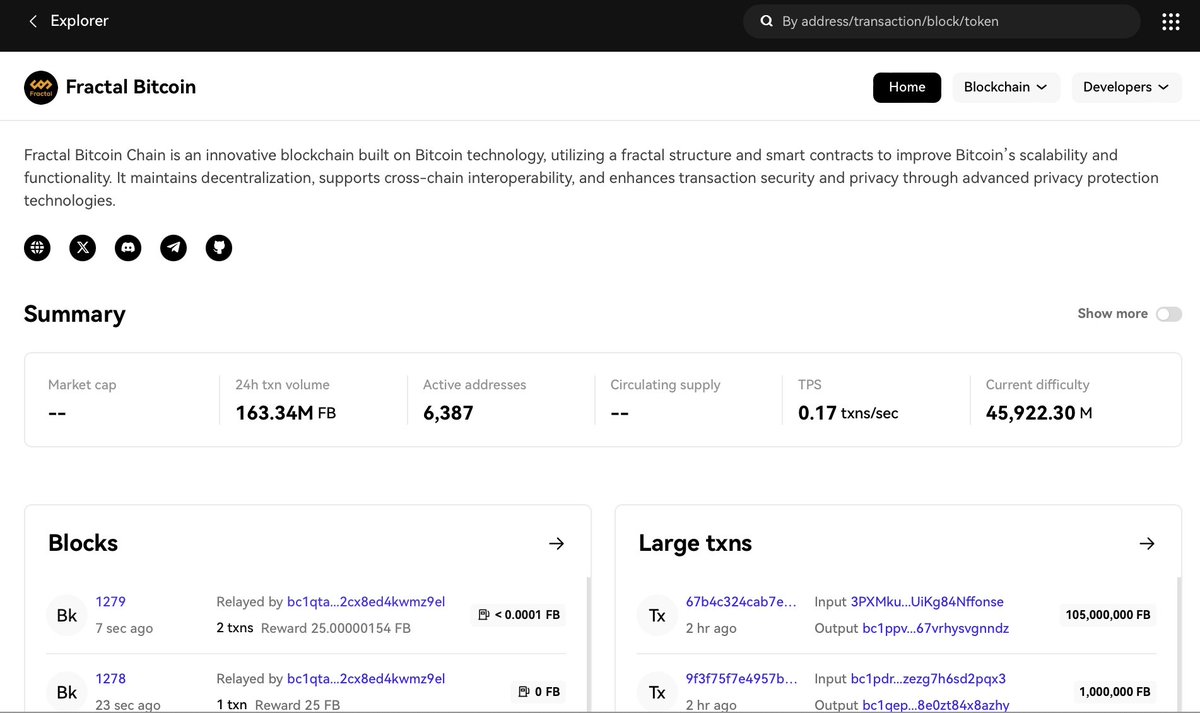Open transaction 67b4c324cab7e... link
The height and width of the screenshot is (713, 1200).
point(741,602)
